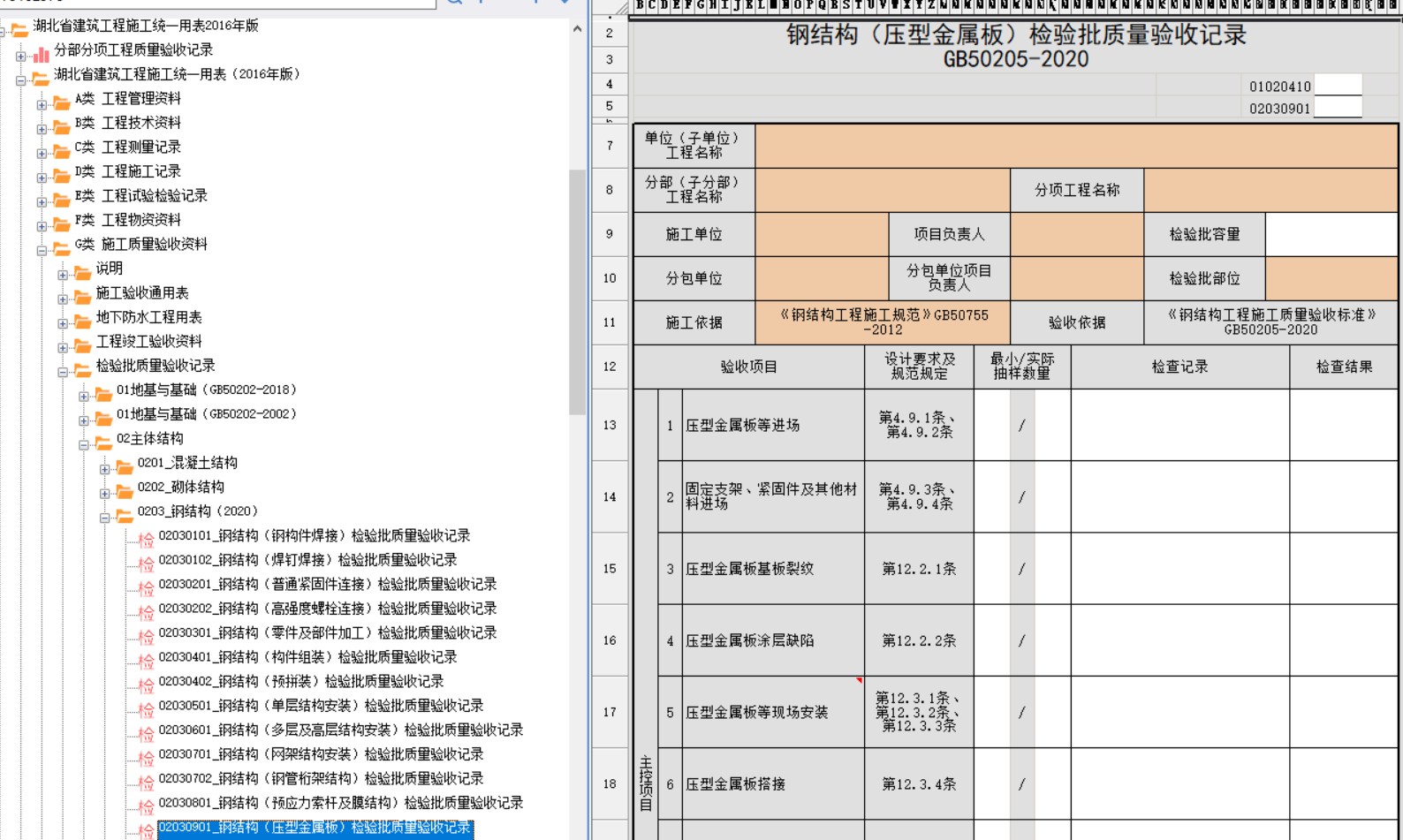
Task: Click the 验收依据 GB50205-2020 cell
Action: (x=1270, y=322)
